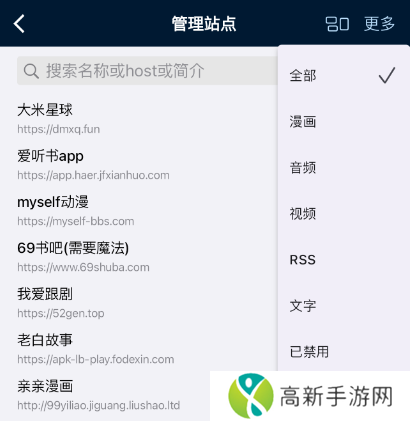Viewport: 410px width, 421px height.
Task: Choose 文字 category in dropdown
Action: point(343,306)
